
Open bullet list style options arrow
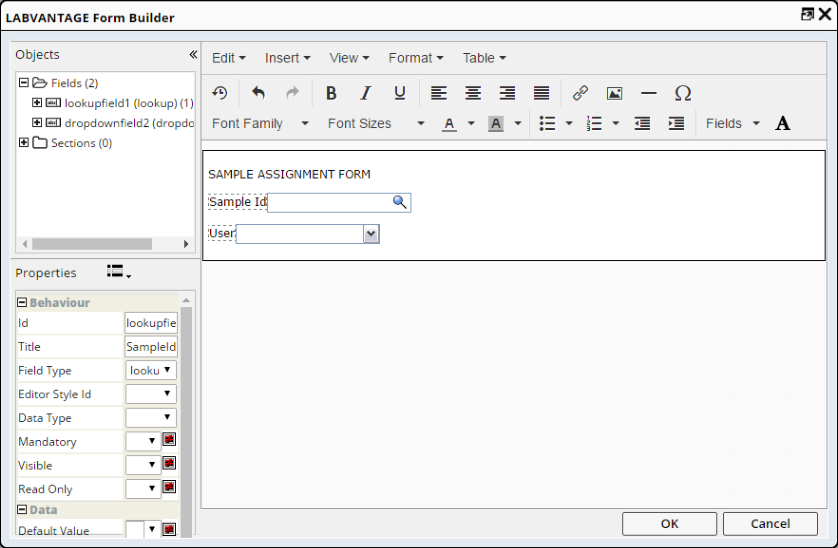[x=569, y=124]
